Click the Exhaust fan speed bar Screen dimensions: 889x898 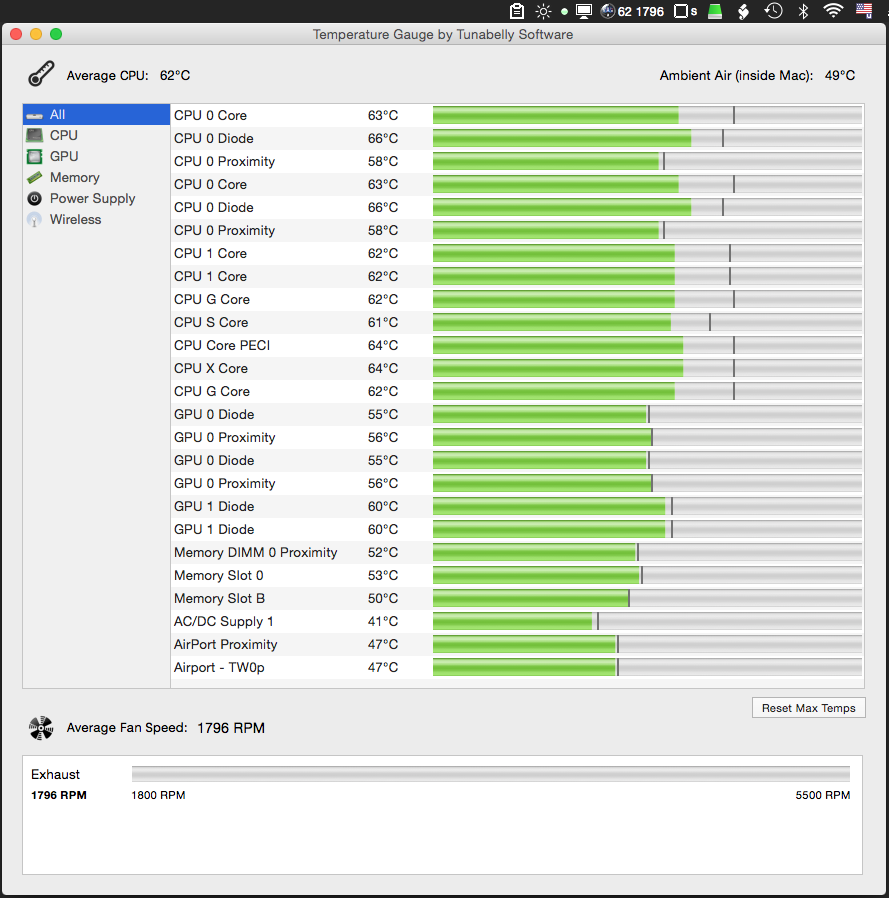(491, 774)
